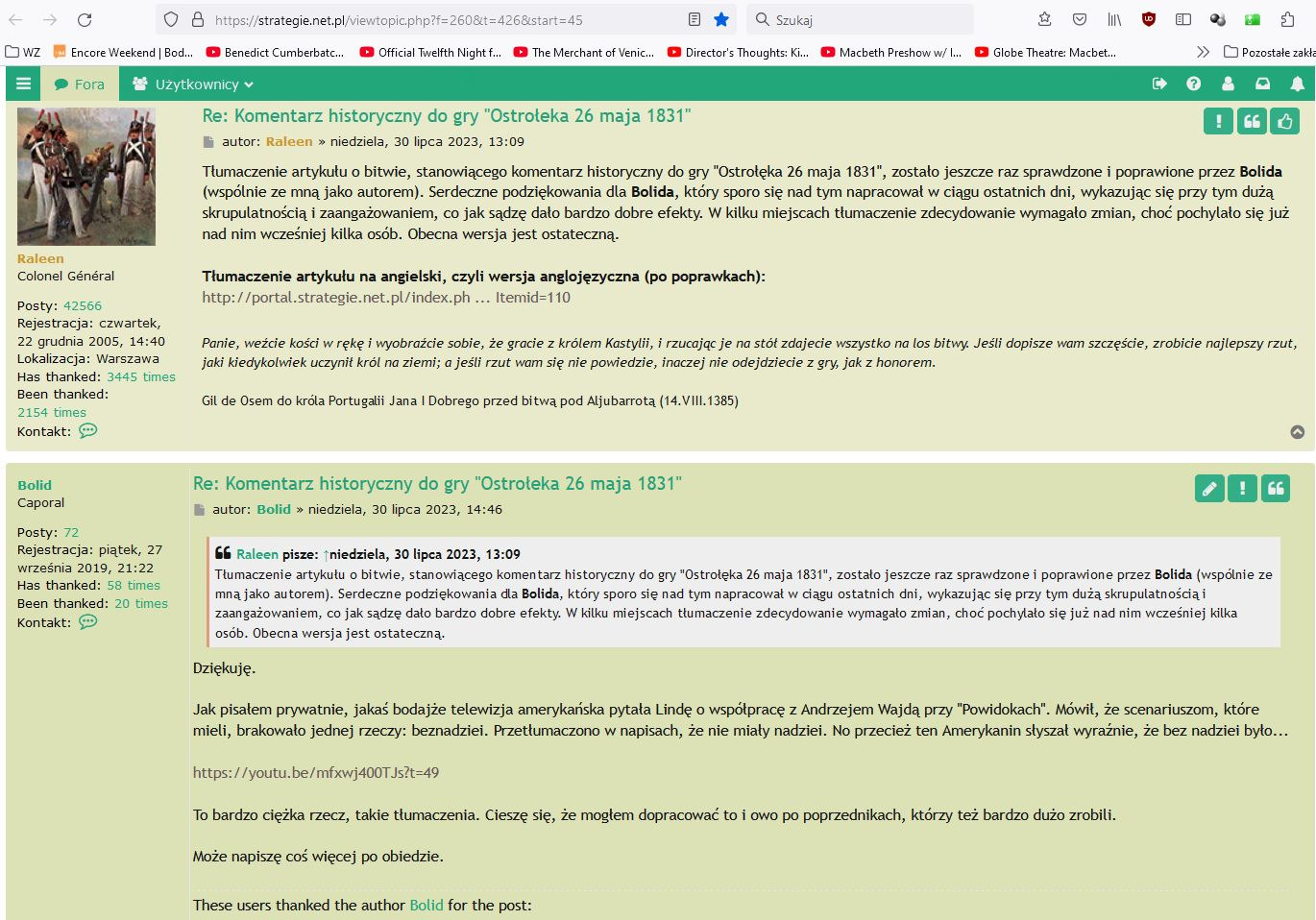Image resolution: width=1316 pixels, height=920 pixels.
Task: Open the hamburger quick links menu
Action: click(24, 85)
